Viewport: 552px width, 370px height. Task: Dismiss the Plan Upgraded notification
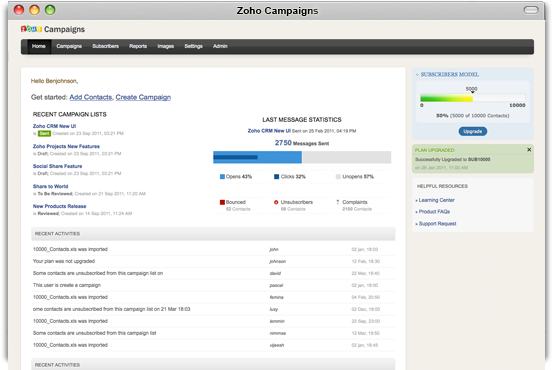point(529,150)
